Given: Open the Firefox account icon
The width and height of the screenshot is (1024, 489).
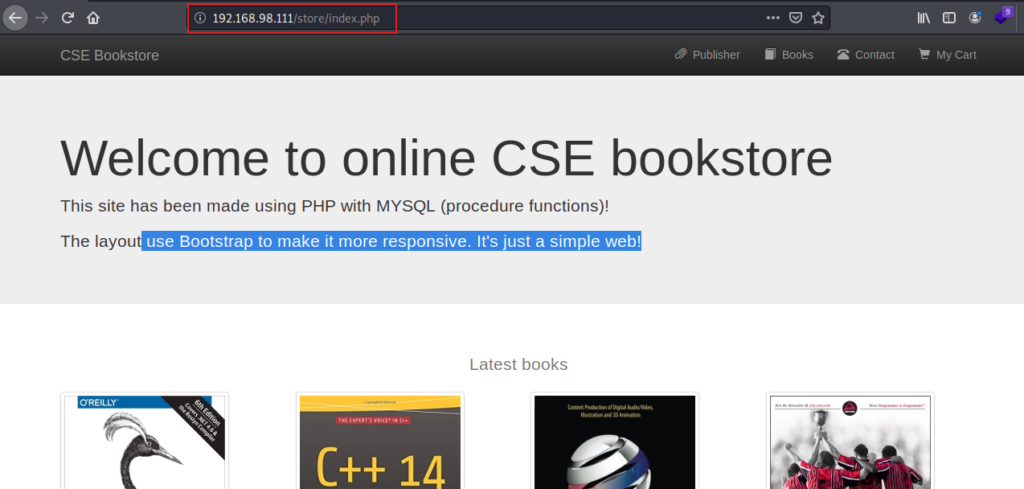Looking at the screenshot, I should [975, 18].
